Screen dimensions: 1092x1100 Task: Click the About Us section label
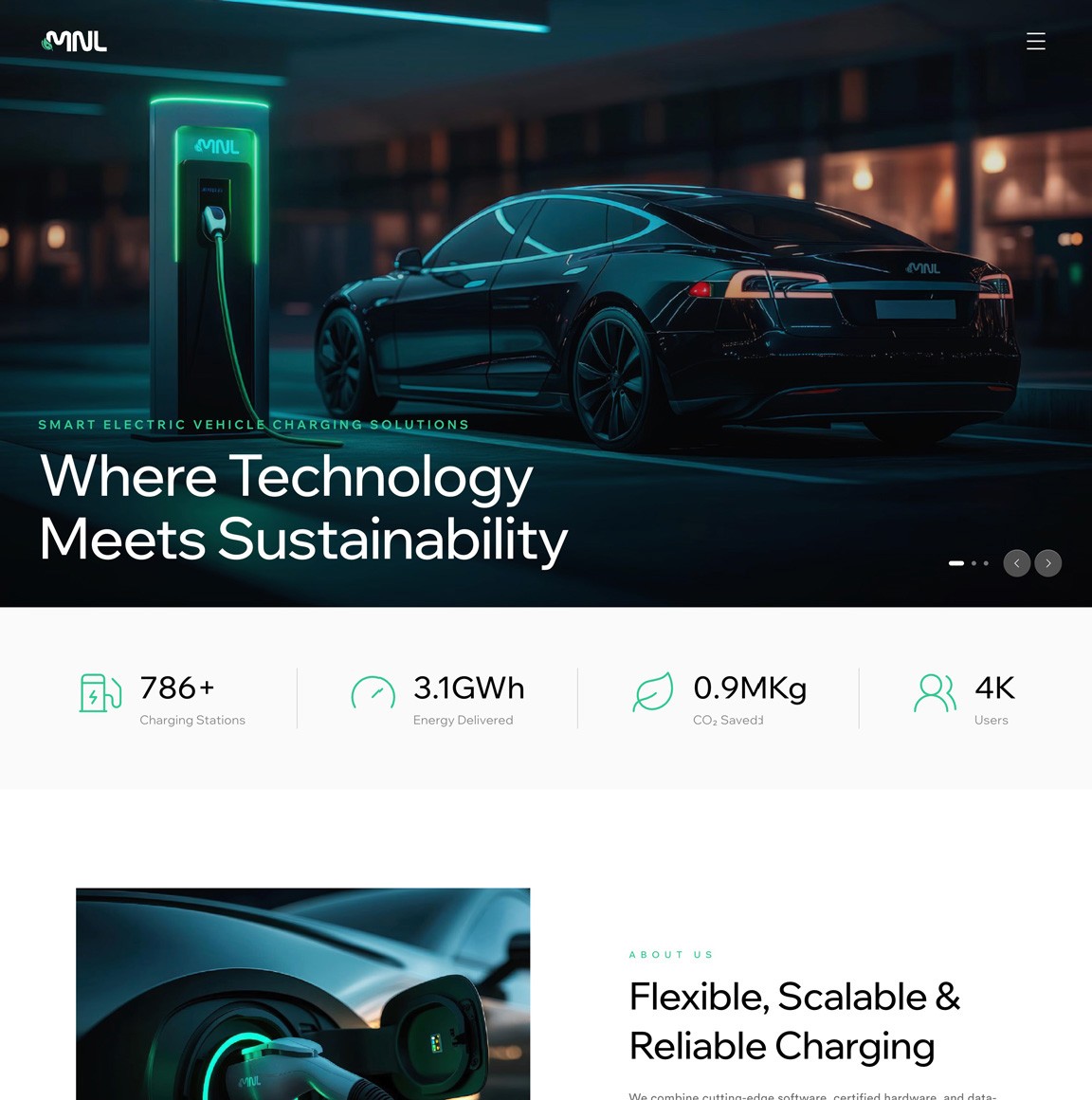[670, 955]
